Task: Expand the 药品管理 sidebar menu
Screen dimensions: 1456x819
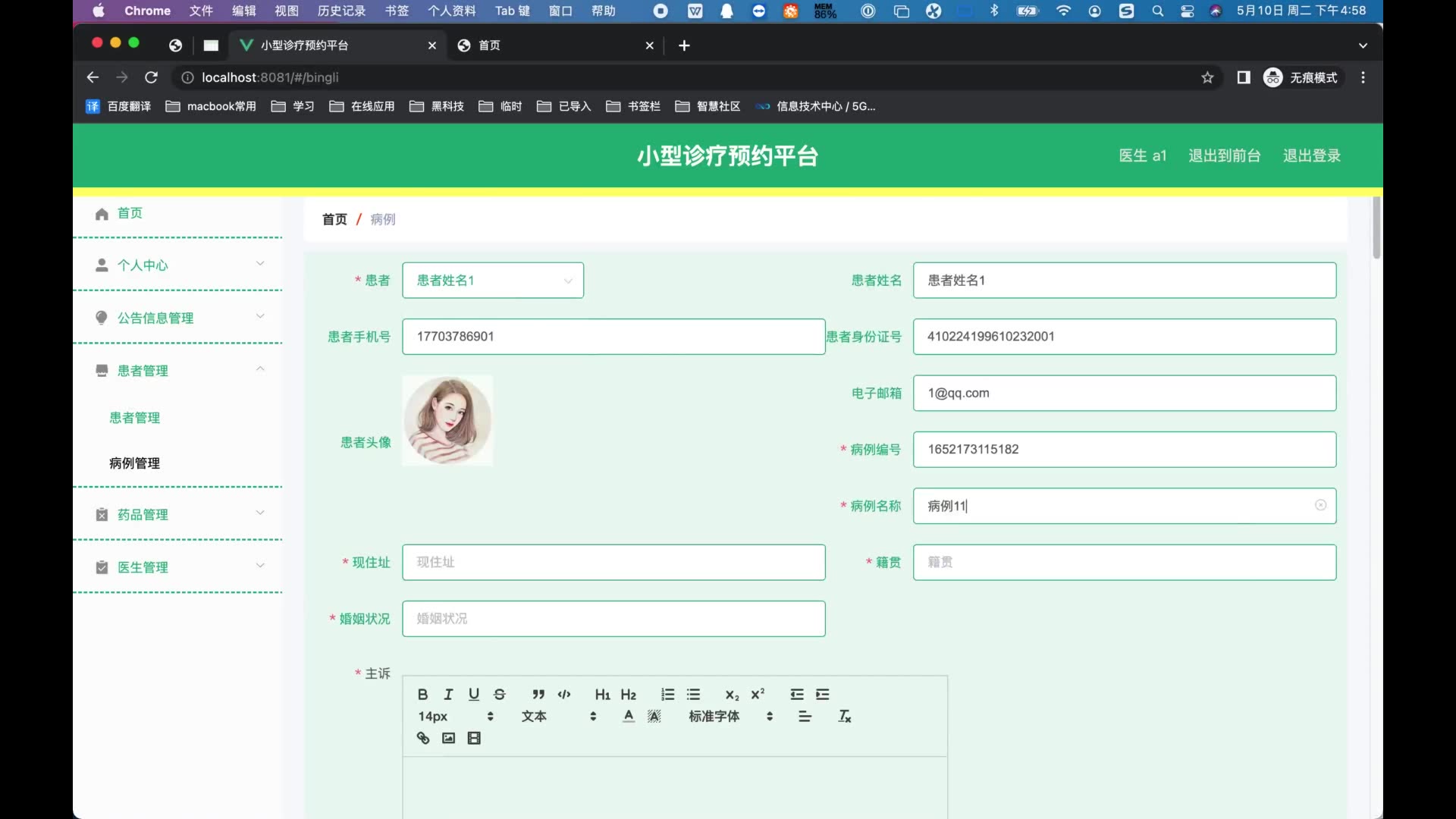Action: tap(178, 514)
